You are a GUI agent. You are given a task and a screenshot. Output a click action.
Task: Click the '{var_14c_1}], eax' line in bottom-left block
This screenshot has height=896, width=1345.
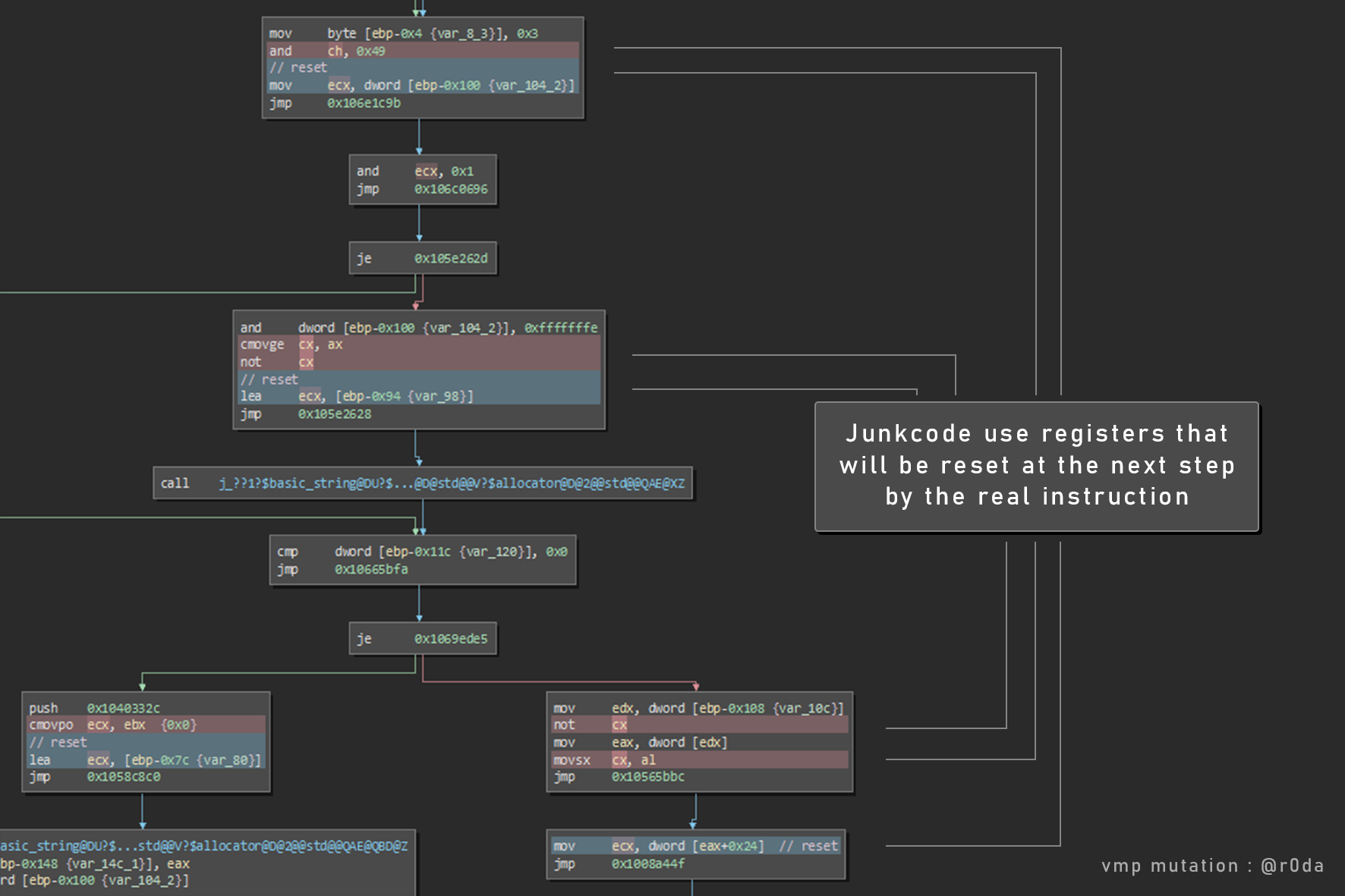[95, 863]
